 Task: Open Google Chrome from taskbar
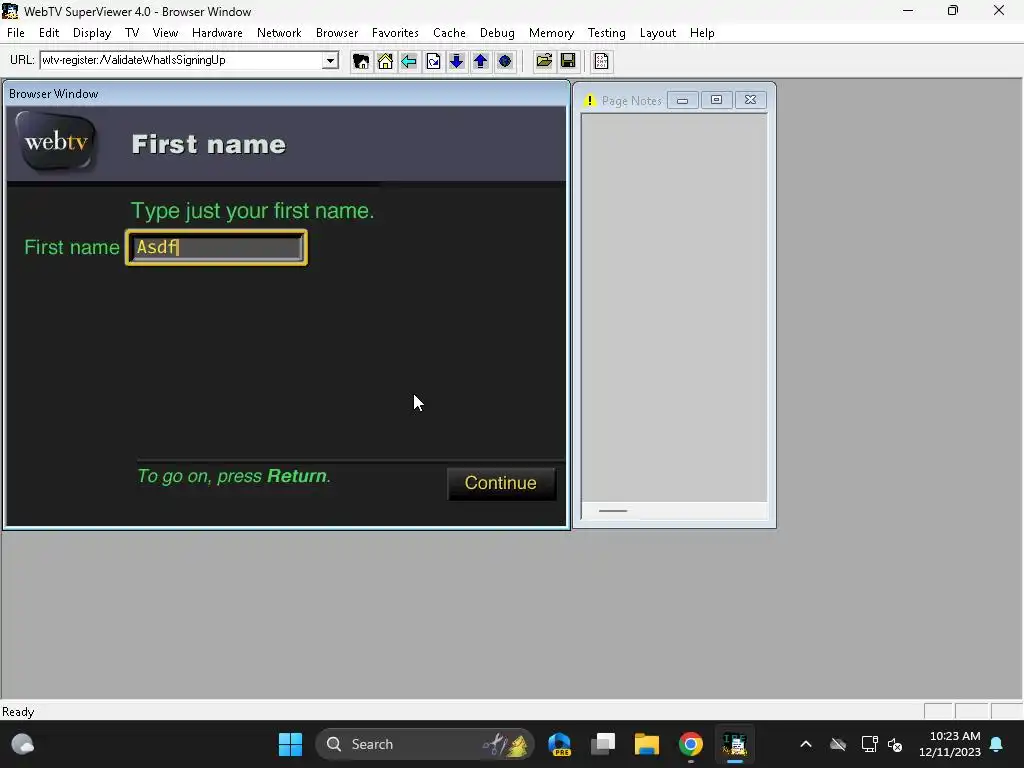[690, 744]
